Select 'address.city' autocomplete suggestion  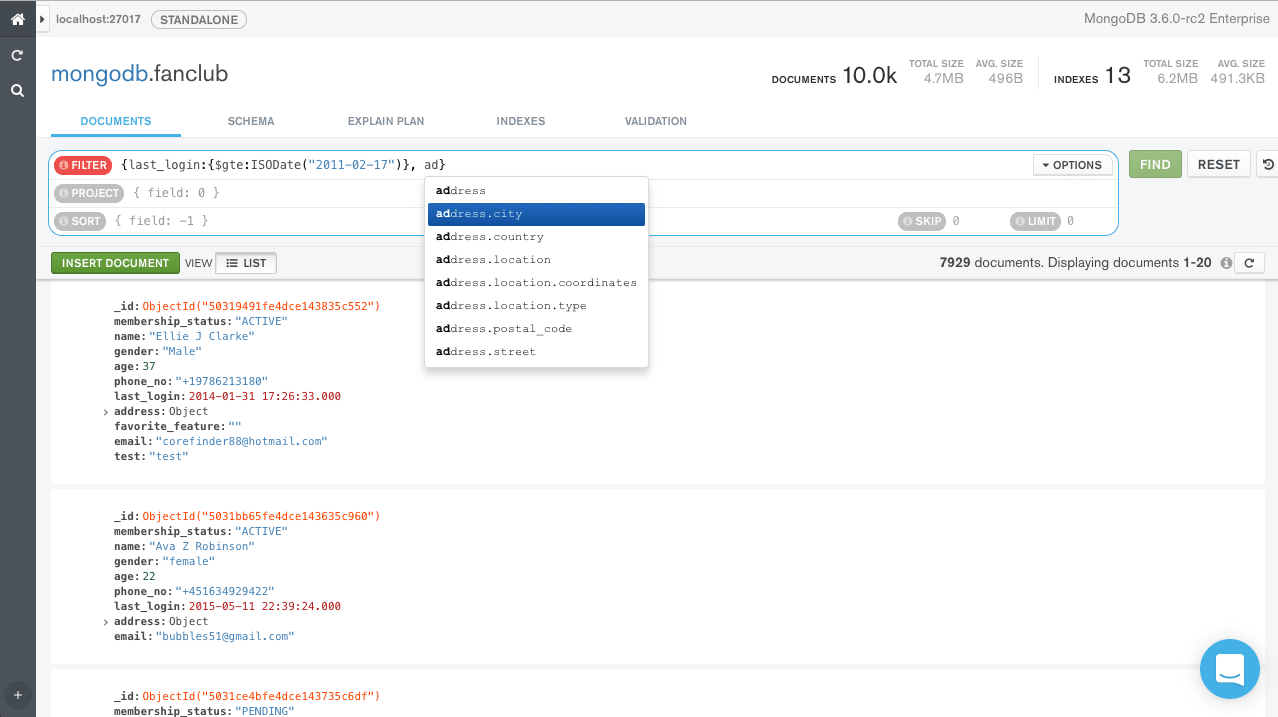pos(536,214)
